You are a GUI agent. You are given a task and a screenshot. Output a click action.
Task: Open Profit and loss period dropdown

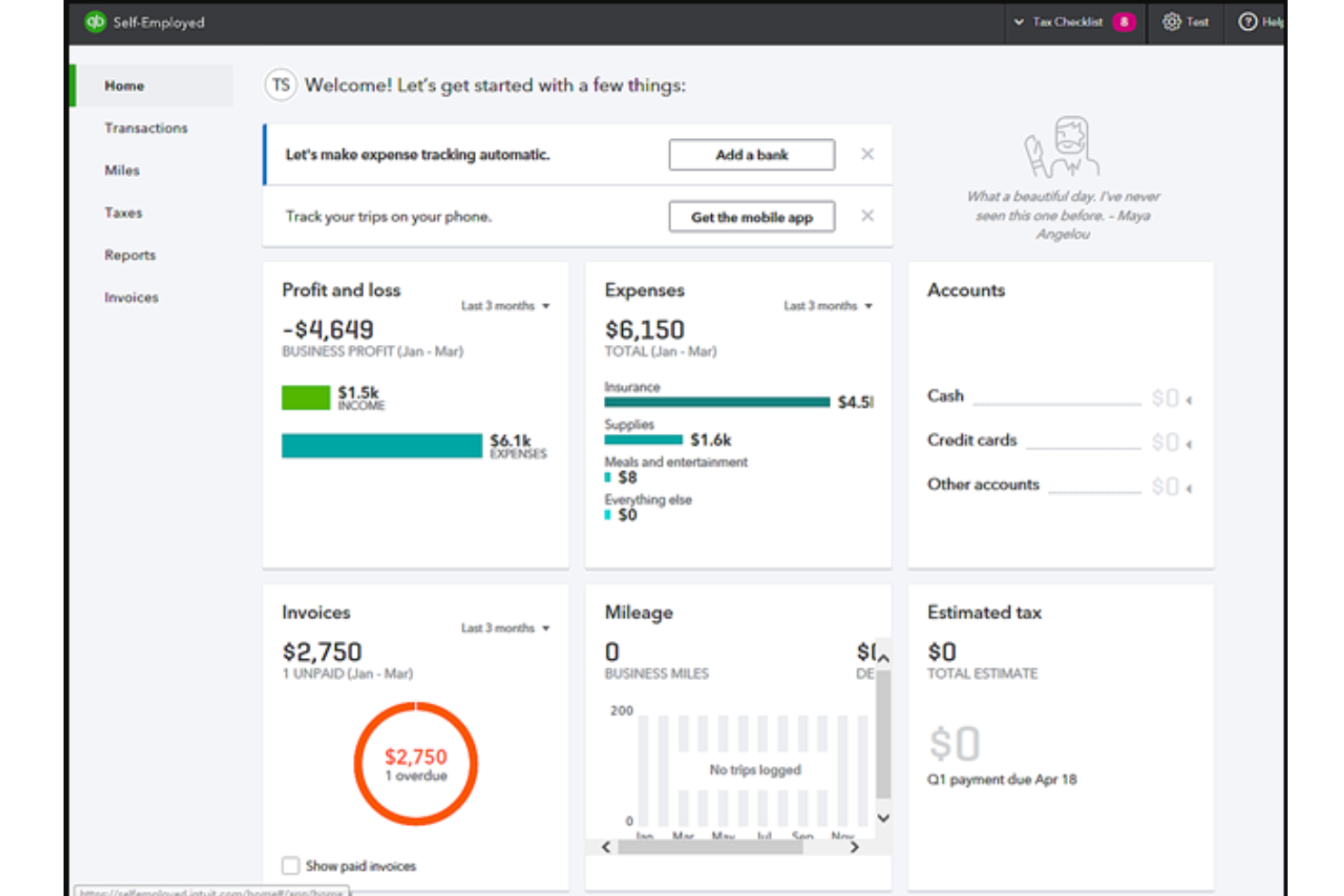[x=506, y=306]
